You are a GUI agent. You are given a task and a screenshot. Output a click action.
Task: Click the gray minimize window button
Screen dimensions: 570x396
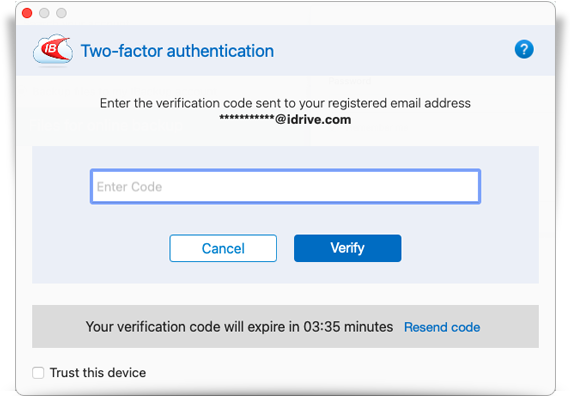click(44, 13)
